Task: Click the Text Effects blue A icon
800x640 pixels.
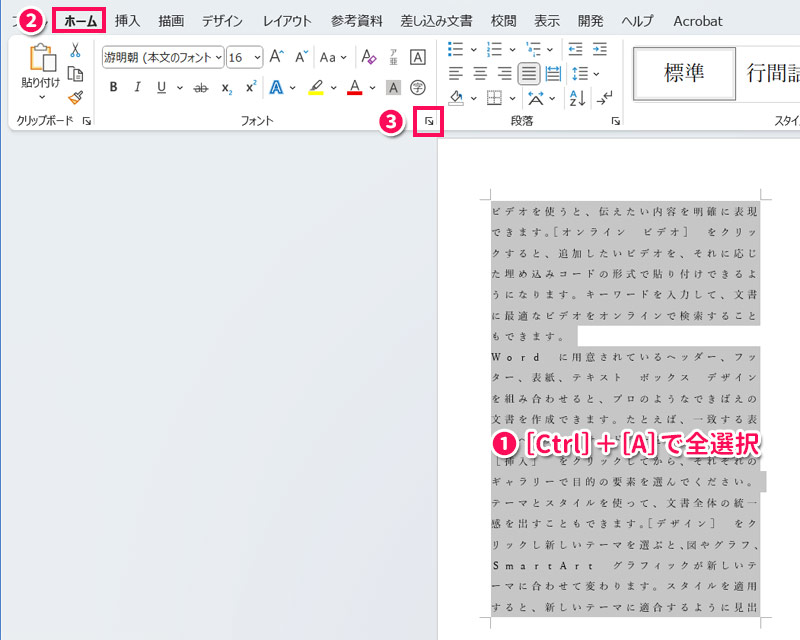Action: pos(276,87)
